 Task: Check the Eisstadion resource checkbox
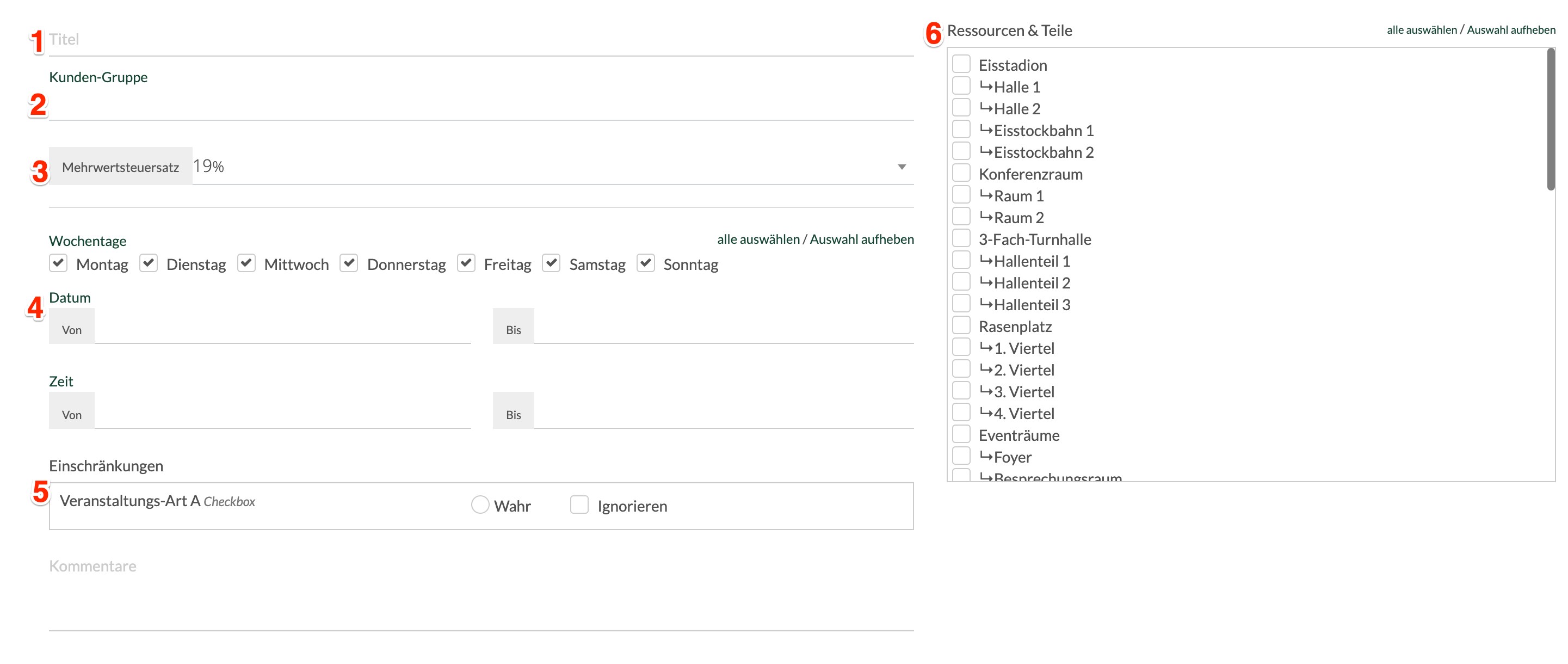(961, 65)
